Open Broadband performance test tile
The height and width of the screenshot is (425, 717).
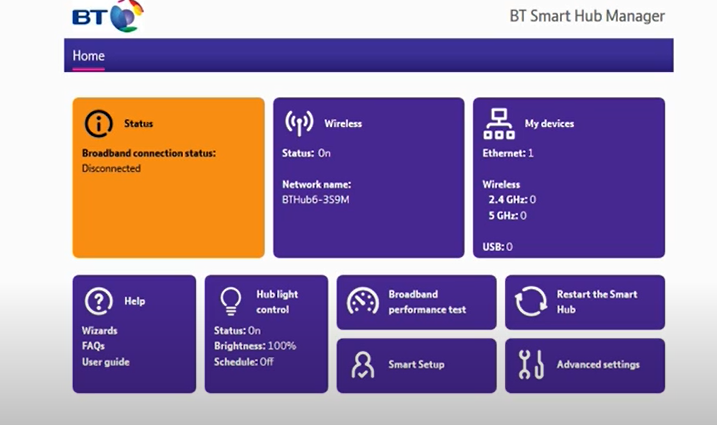[x=427, y=302]
